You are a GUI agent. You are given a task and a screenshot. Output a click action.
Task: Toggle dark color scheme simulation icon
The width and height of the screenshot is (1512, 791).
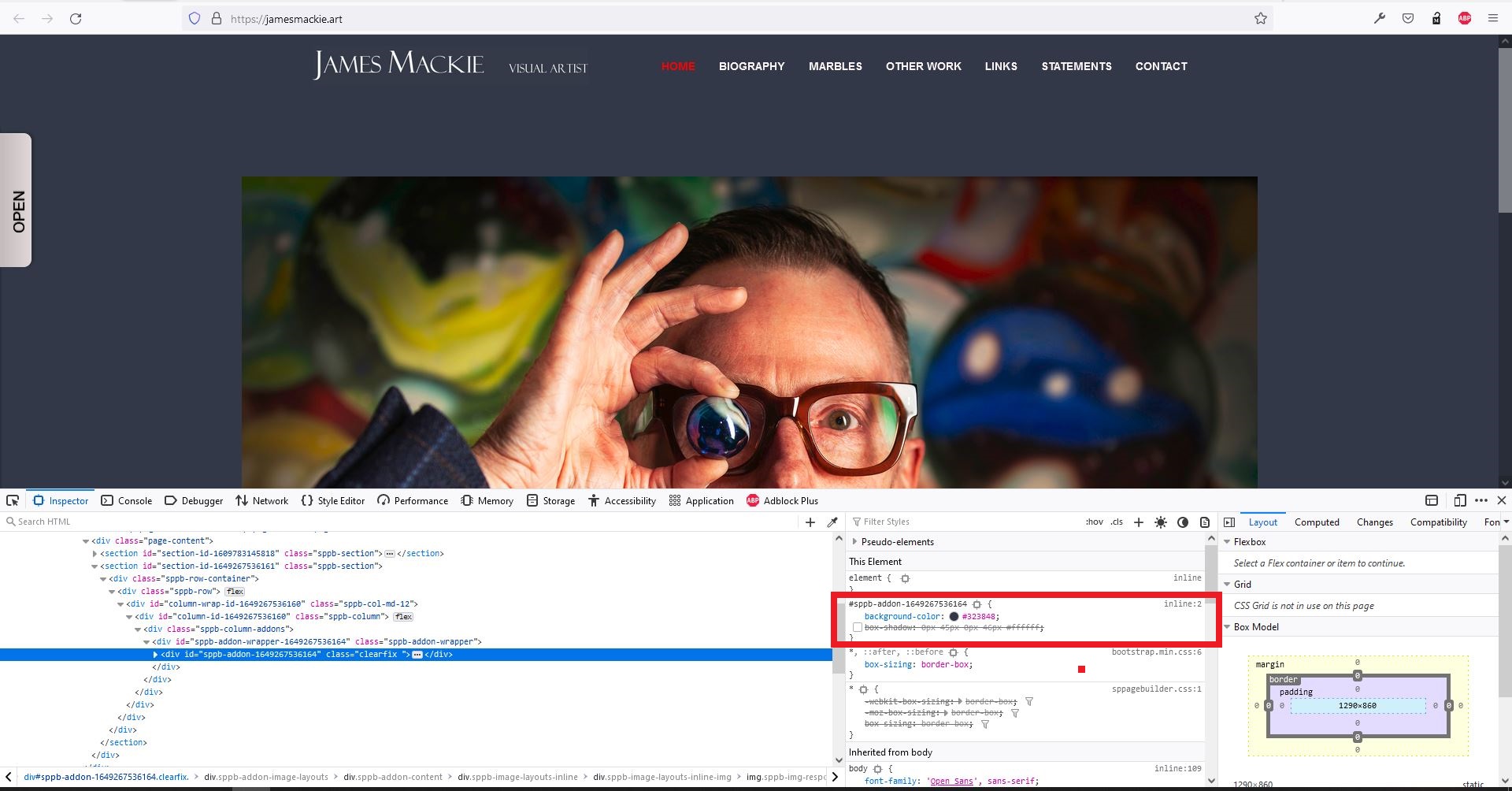point(1182,522)
